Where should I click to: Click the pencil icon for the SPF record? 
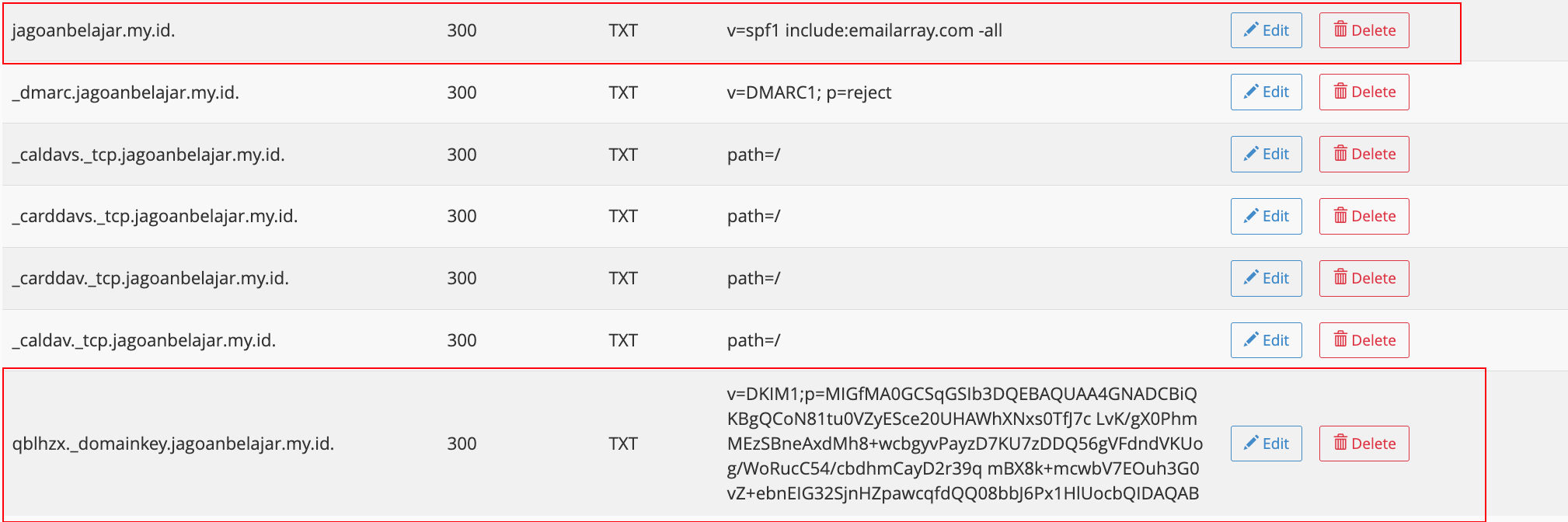click(1251, 30)
